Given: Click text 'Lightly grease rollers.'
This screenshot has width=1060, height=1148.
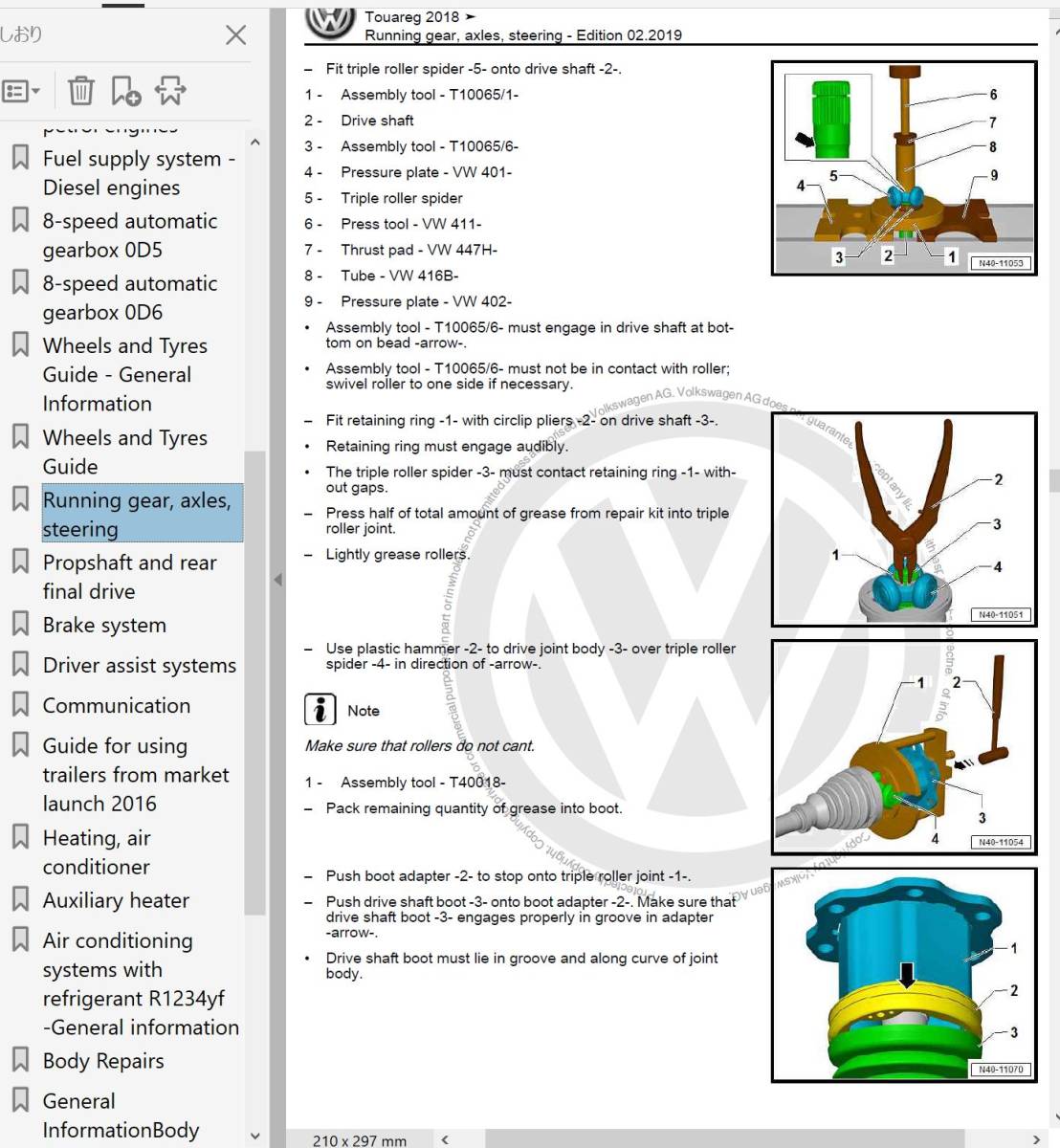Looking at the screenshot, I should (398, 554).
